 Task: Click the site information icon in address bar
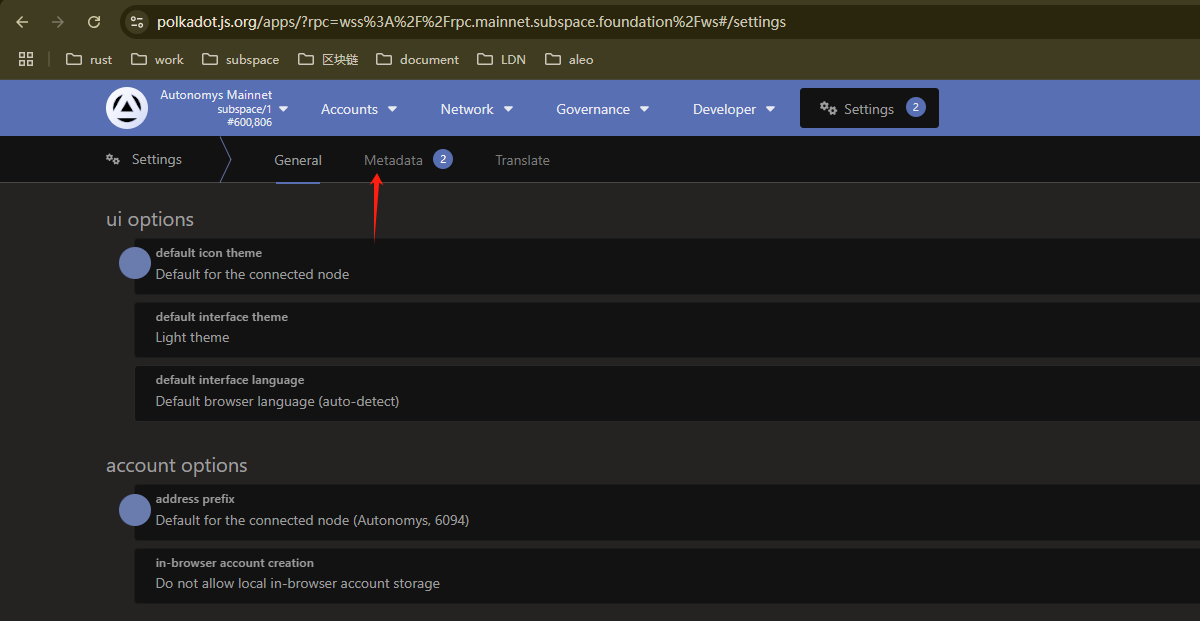(138, 22)
